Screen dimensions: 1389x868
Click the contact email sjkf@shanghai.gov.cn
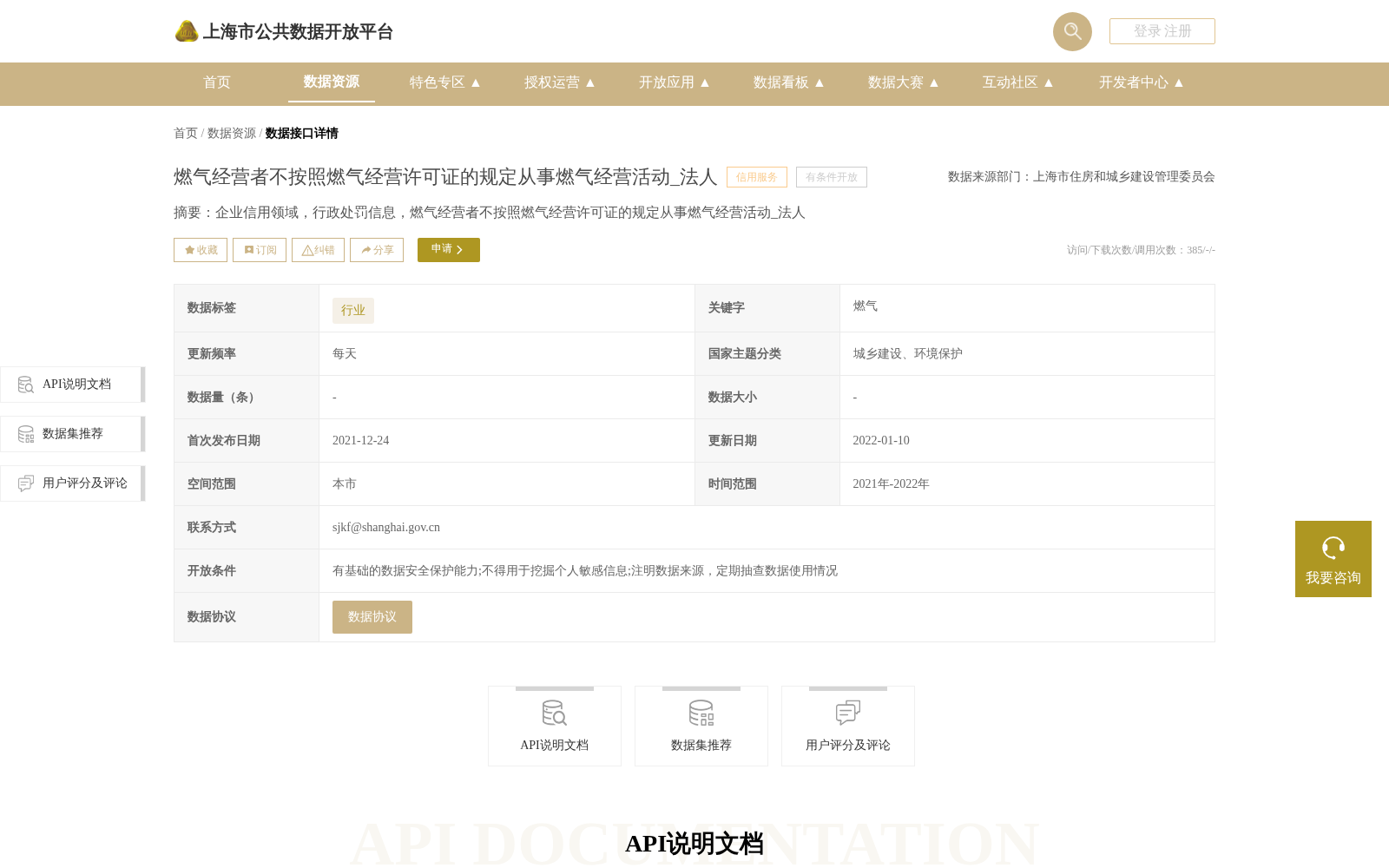(x=386, y=528)
